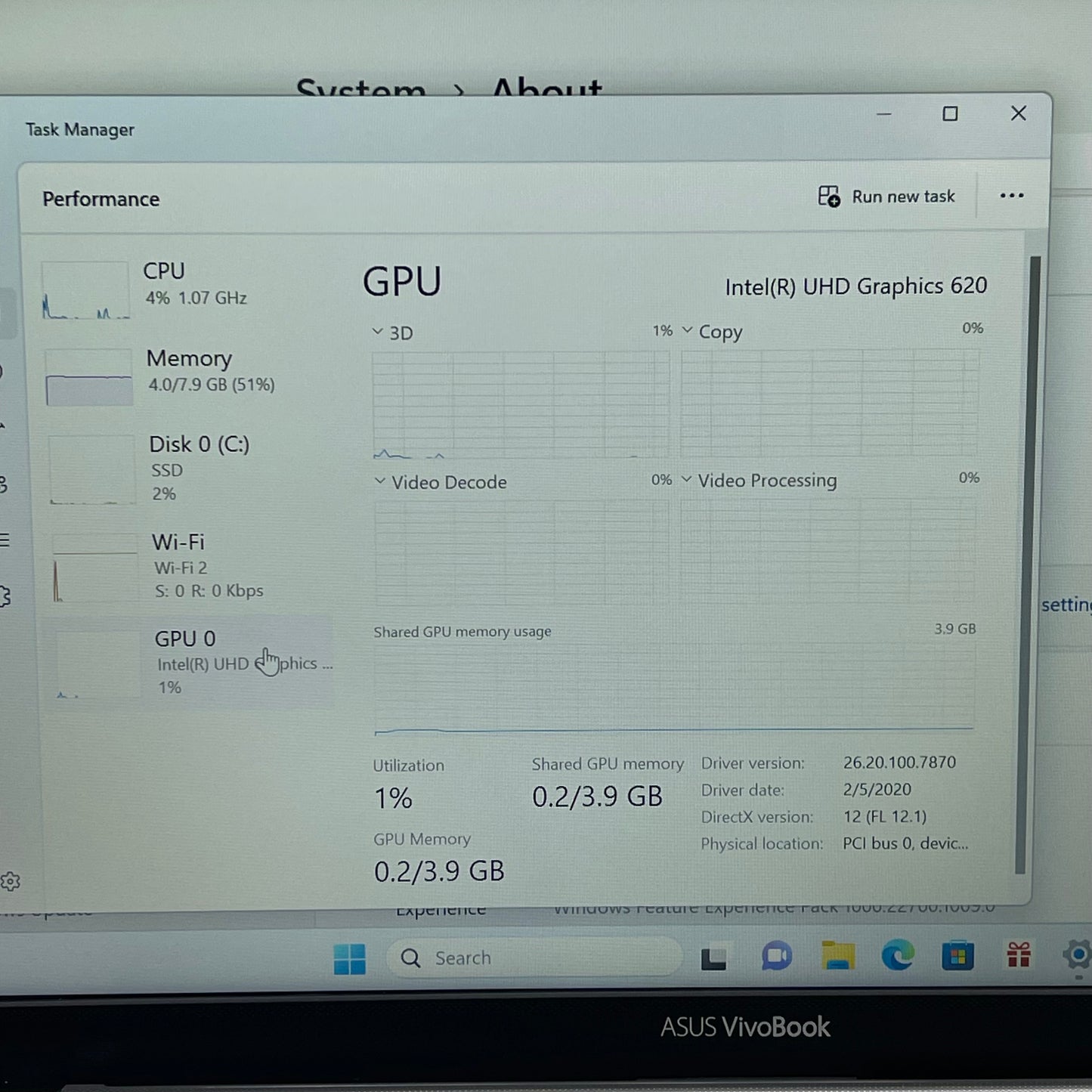Click the Memory usage mini graph
This screenshot has height=1092, width=1092.
pos(88,377)
